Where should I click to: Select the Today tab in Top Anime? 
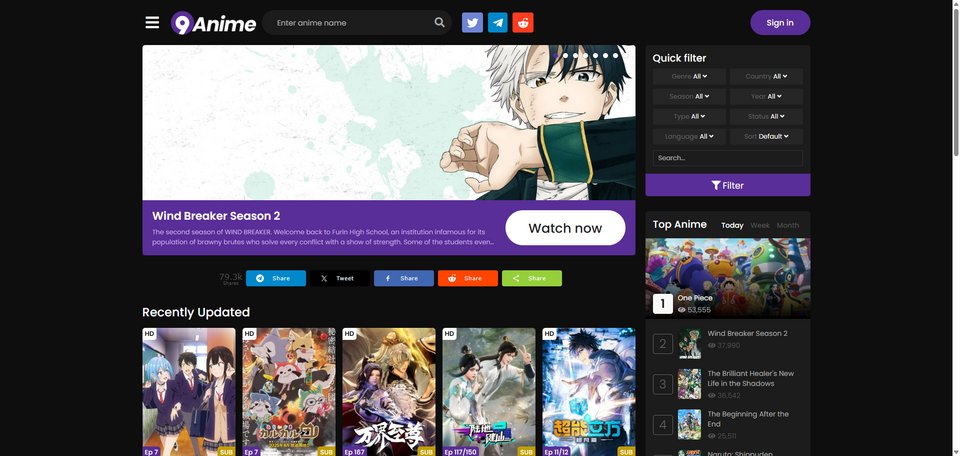(732, 225)
